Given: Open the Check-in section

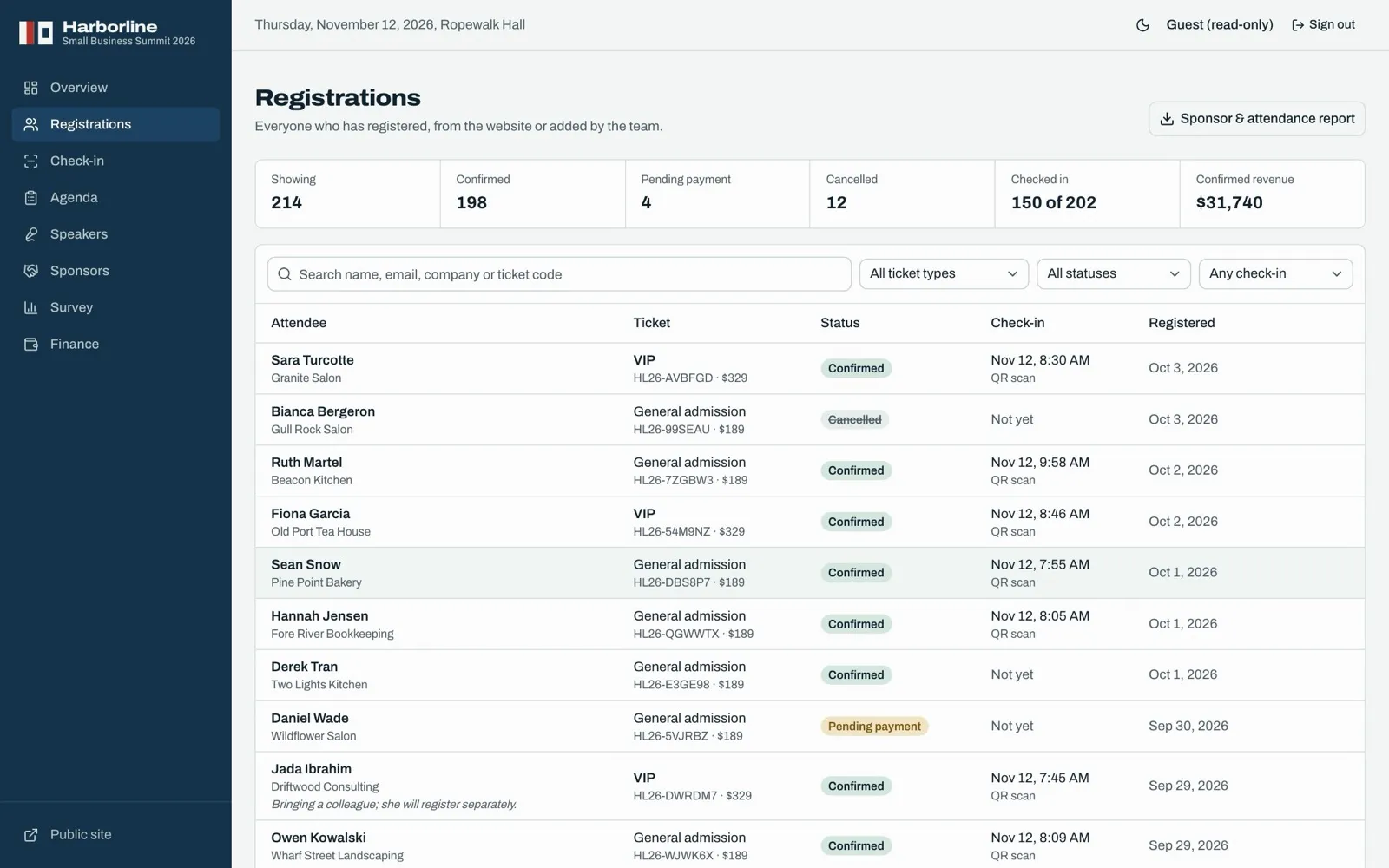Looking at the screenshot, I should click(115, 161).
